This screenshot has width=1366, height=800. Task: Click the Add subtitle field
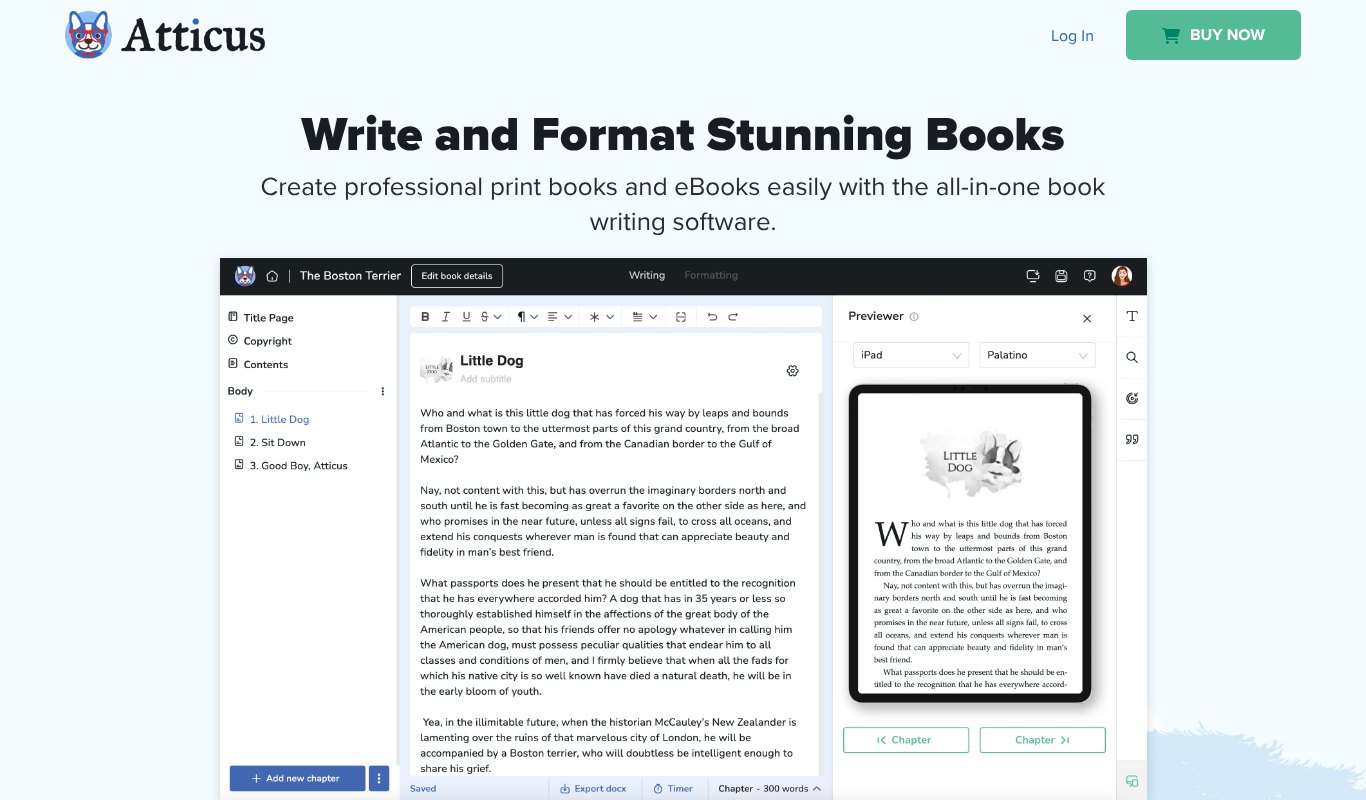[x=486, y=380]
